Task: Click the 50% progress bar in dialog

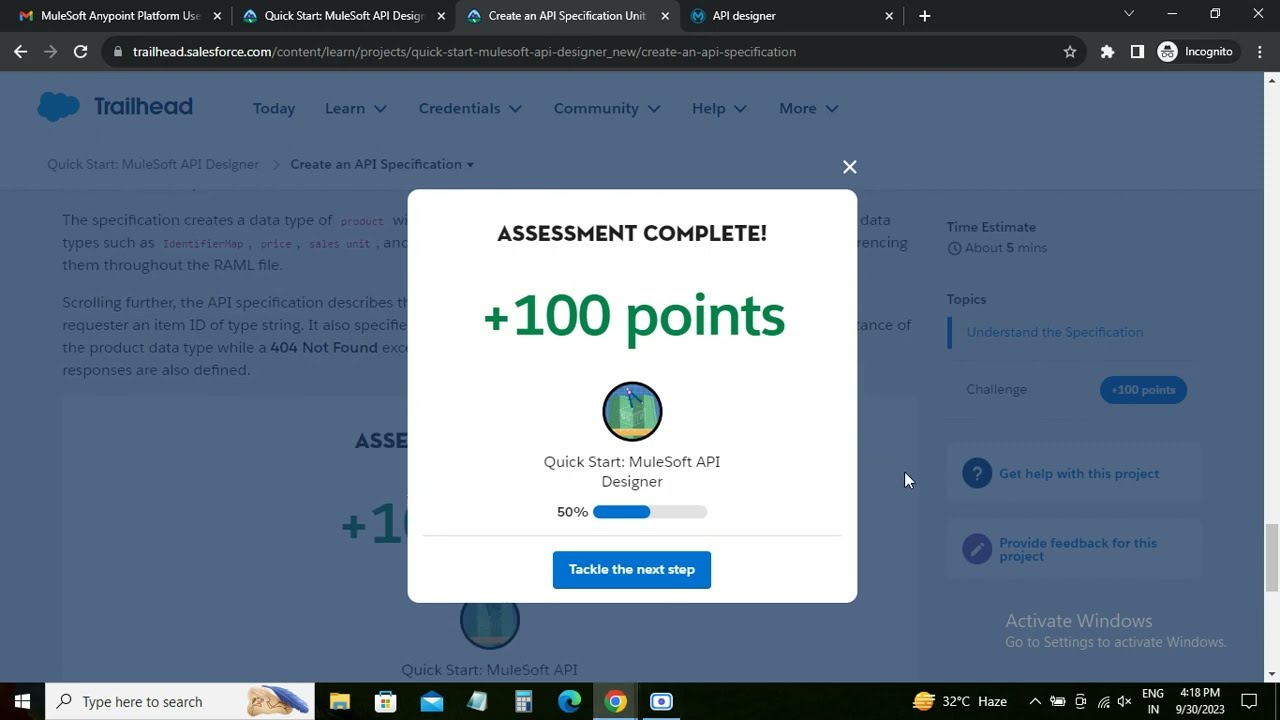Action: click(x=650, y=512)
